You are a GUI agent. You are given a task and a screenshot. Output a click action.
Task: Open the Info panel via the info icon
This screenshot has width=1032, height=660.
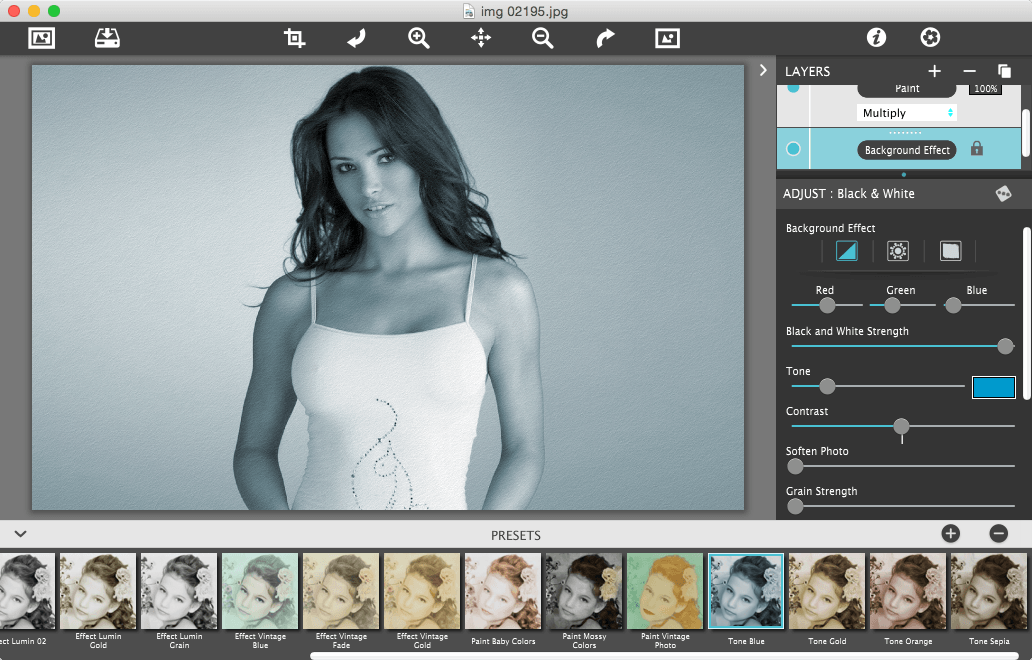(874, 37)
